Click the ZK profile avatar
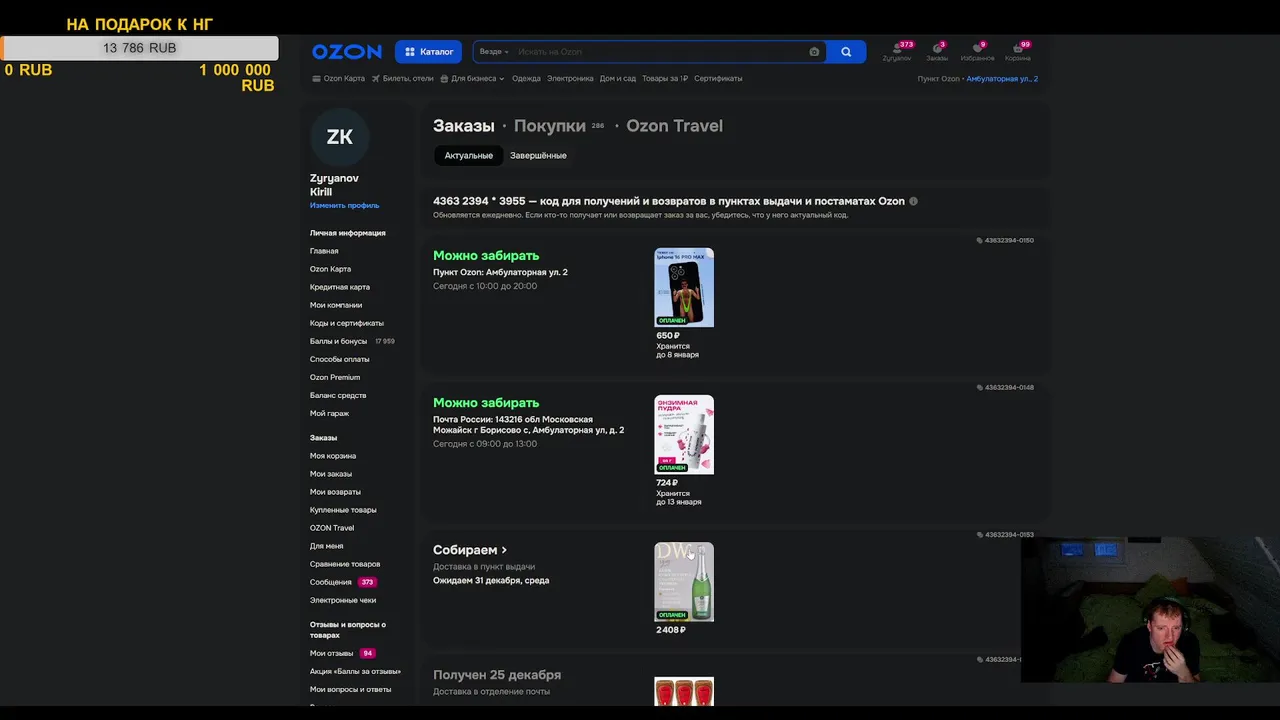 [x=339, y=137]
